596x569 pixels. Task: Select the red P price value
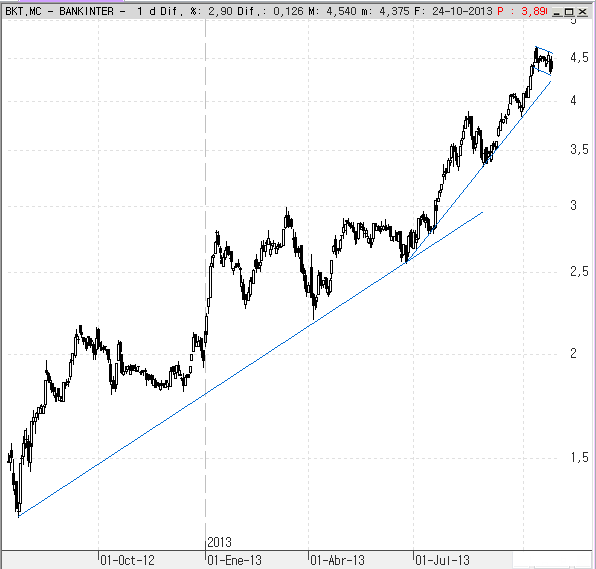click(533, 11)
